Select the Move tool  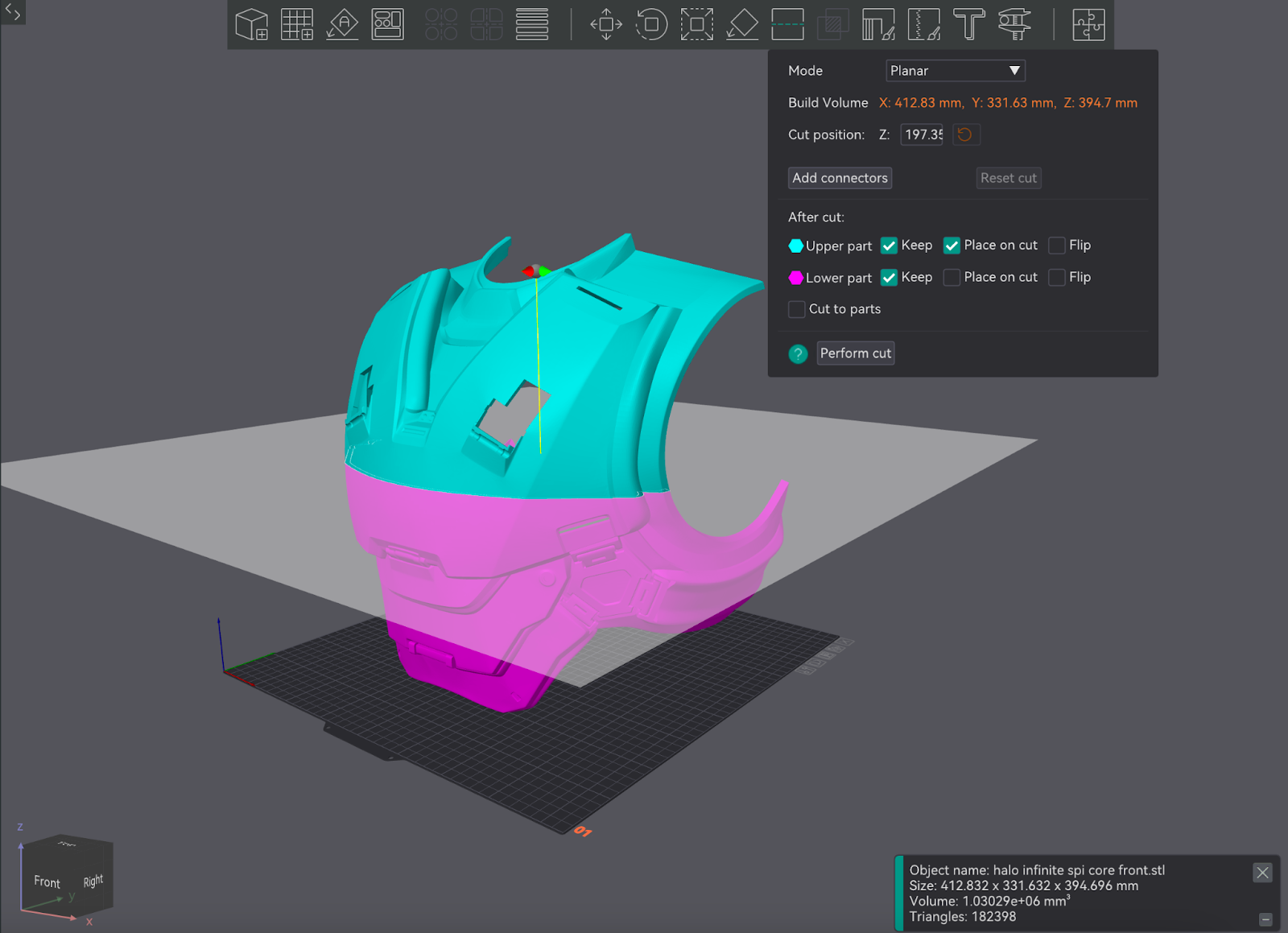606,24
